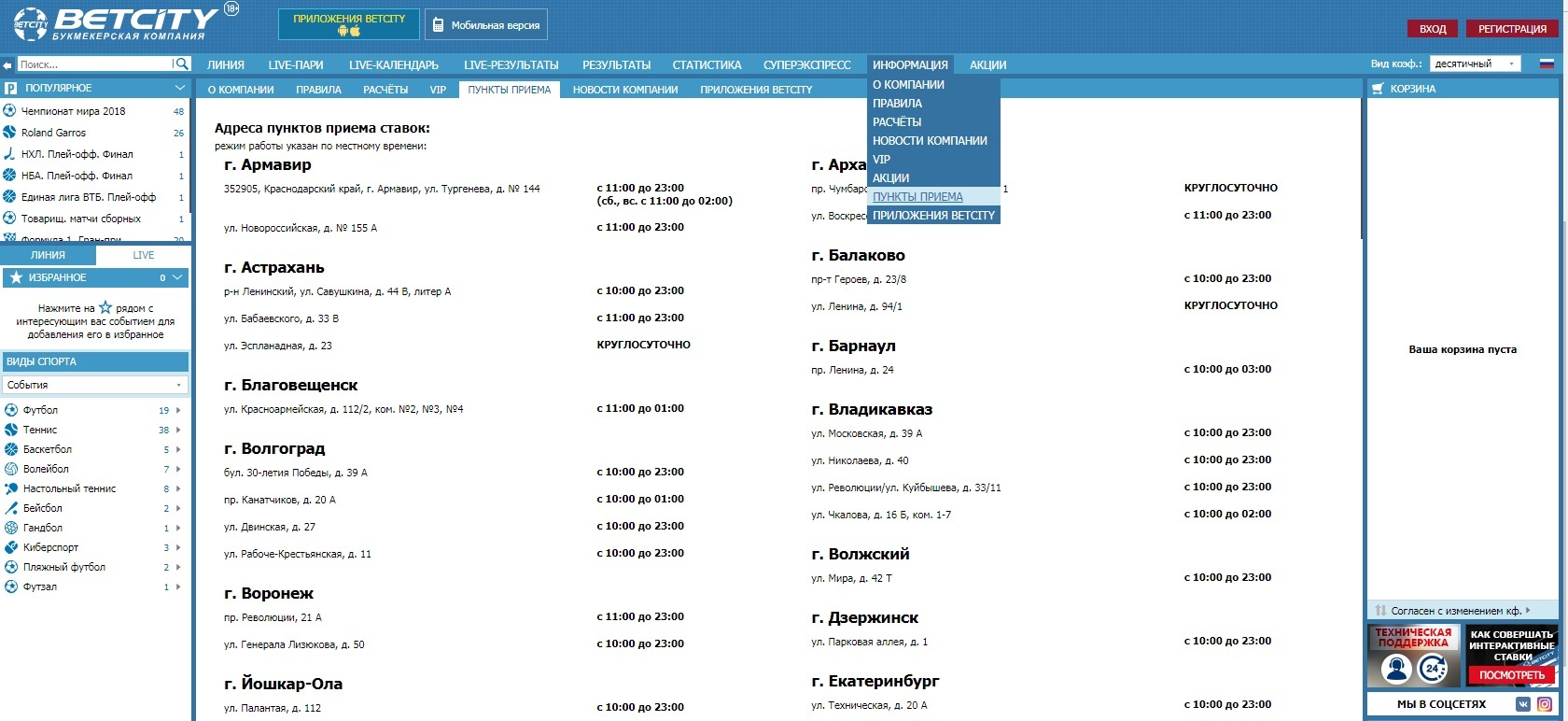This screenshot has width=1568, height=721.
Task: Open the Чемпионат мира 2018 link
Action: coord(73,111)
